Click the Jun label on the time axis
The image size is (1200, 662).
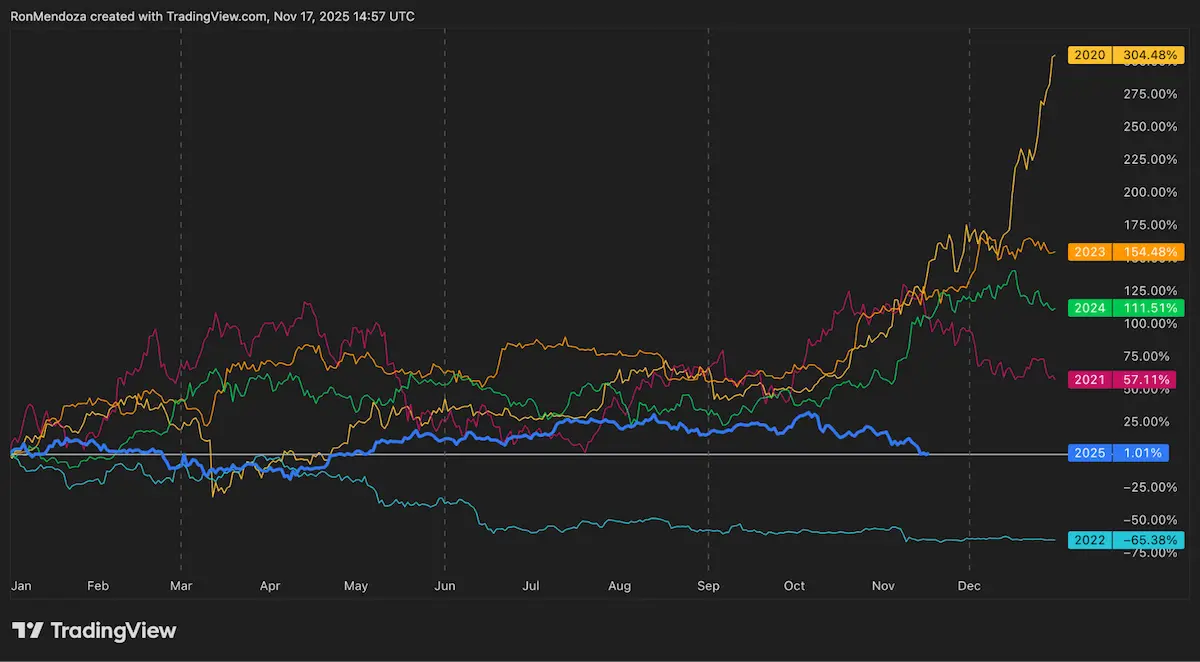[x=444, y=586]
